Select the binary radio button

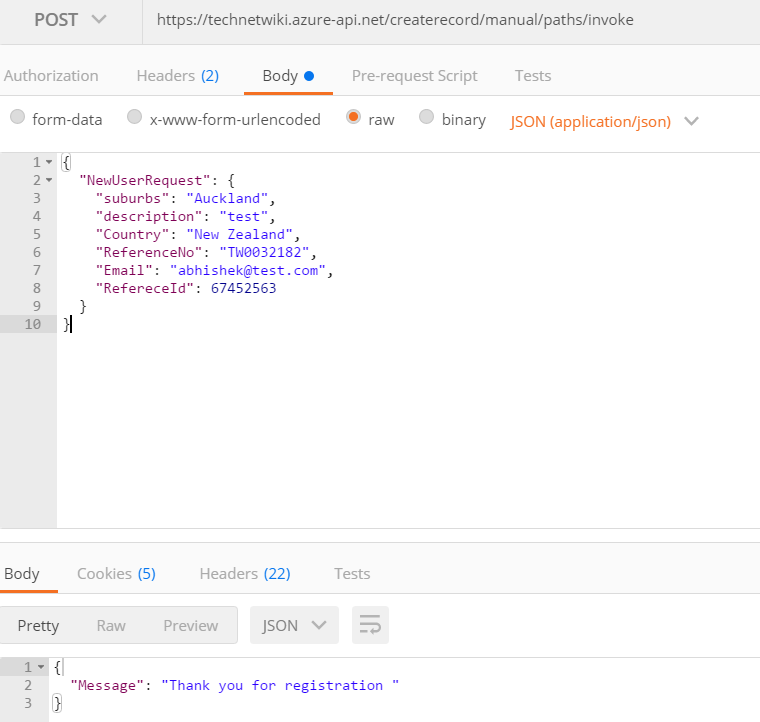click(427, 117)
